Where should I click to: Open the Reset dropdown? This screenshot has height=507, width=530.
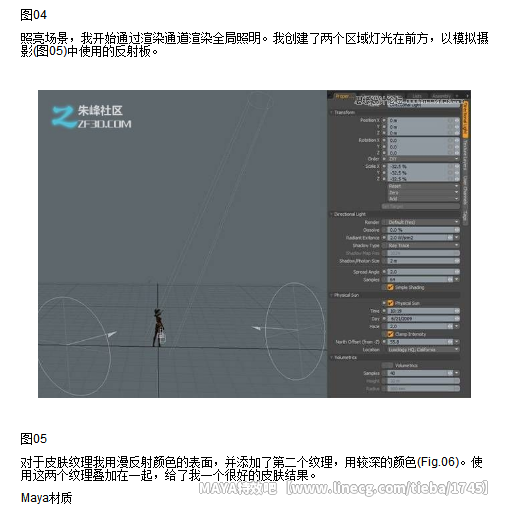click(x=424, y=186)
